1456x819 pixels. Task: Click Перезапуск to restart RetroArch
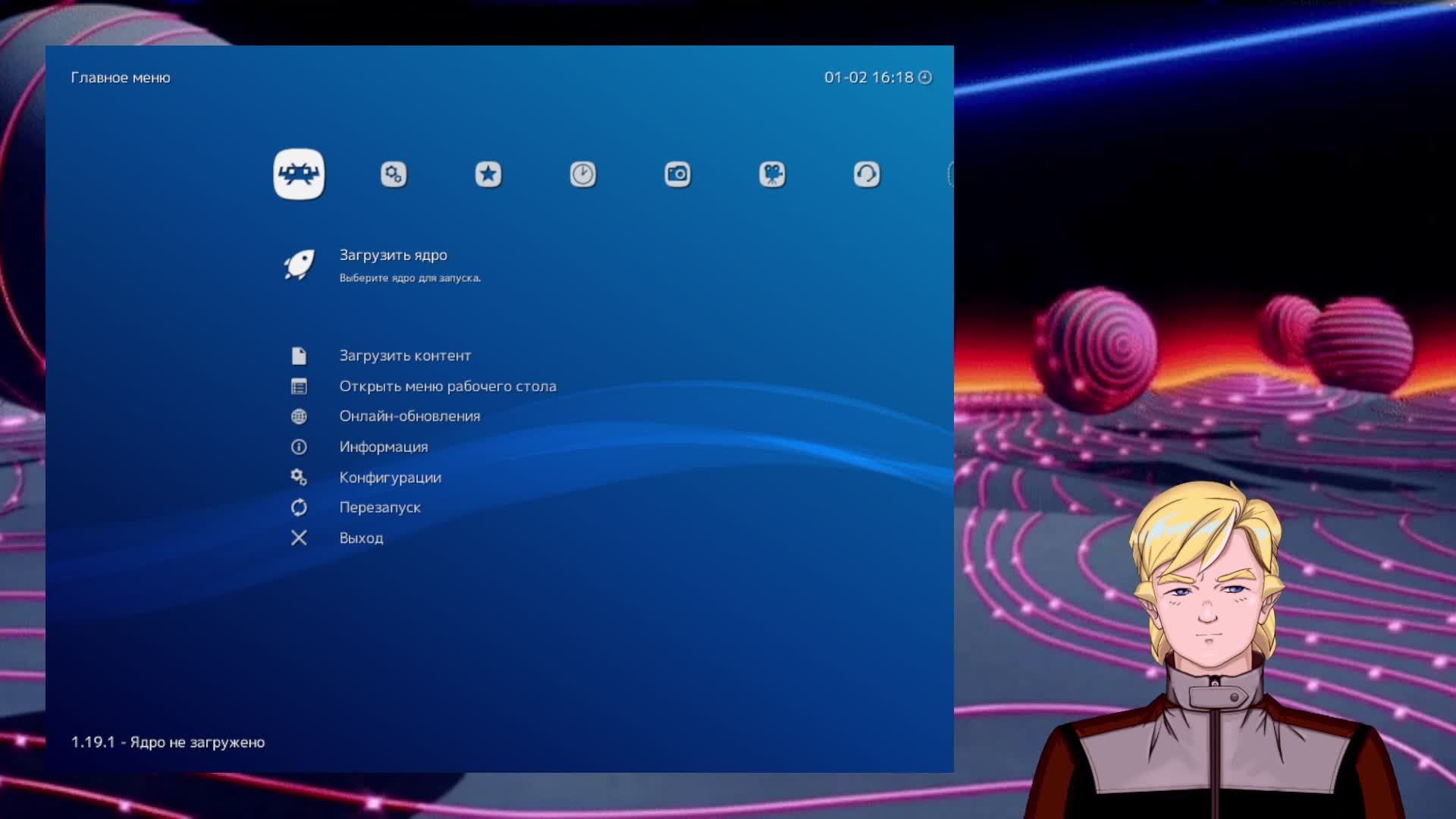point(379,507)
